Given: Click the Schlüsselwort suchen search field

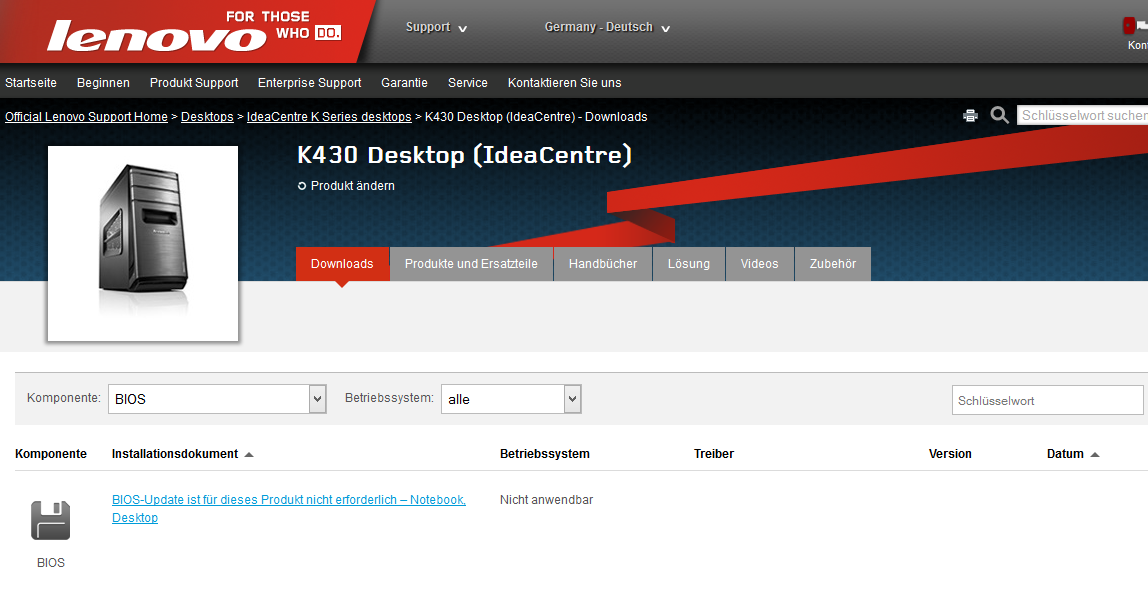Looking at the screenshot, I should [x=1082, y=115].
